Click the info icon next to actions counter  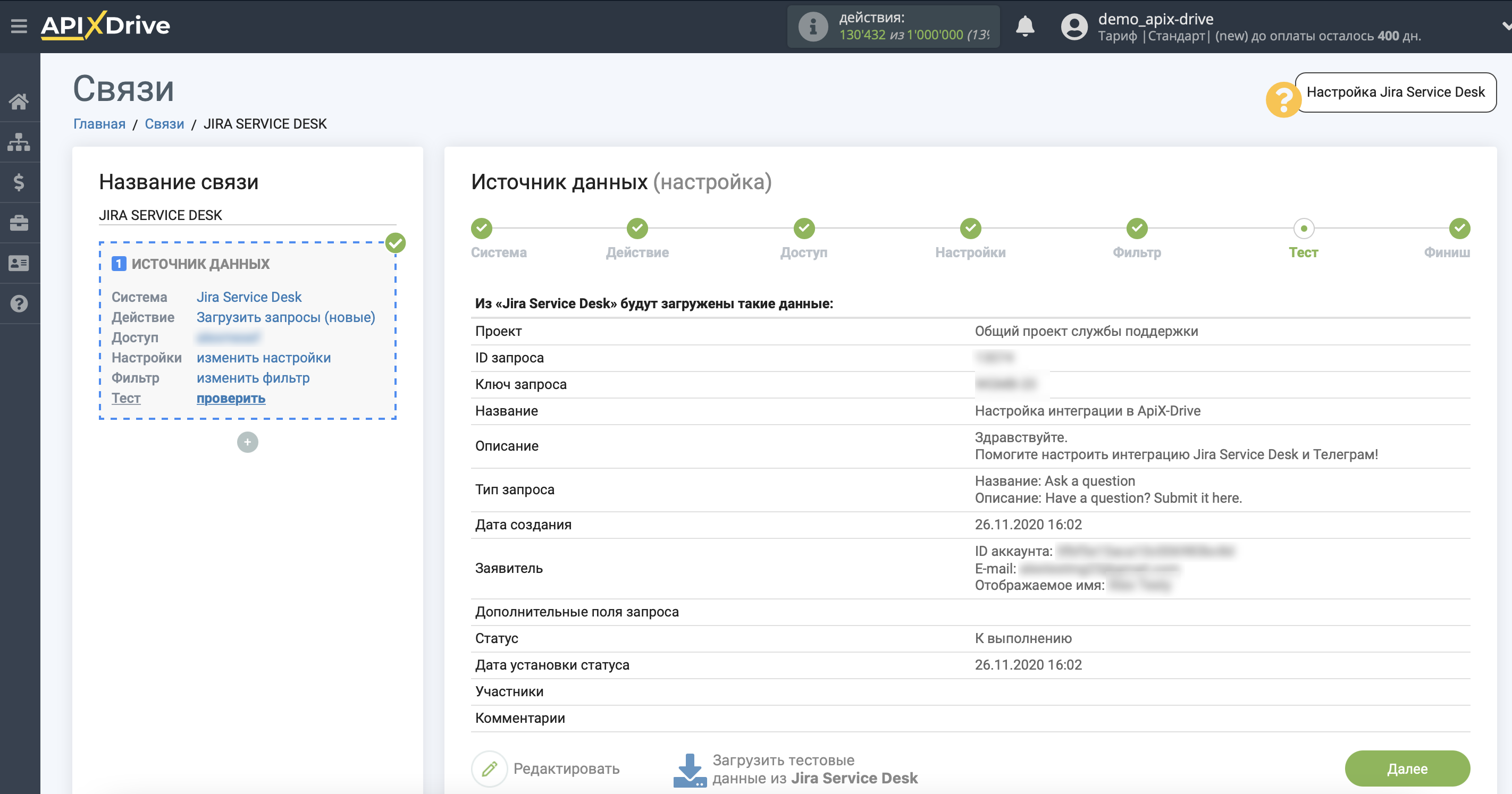[813, 27]
